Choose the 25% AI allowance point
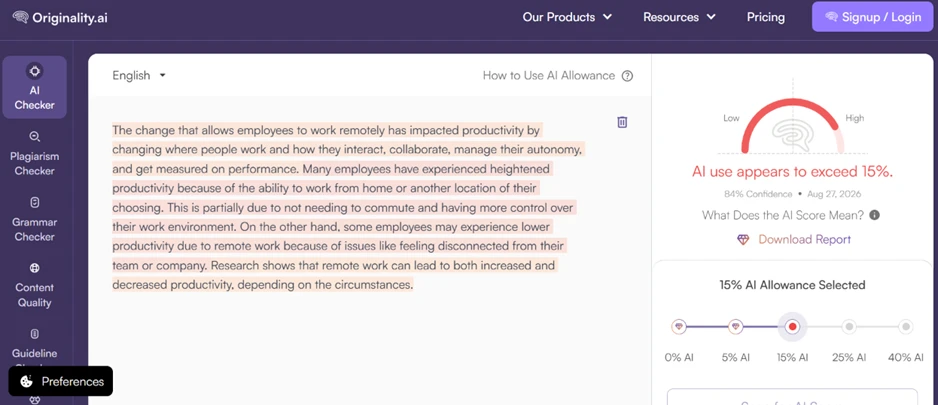Image resolution: width=938 pixels, height=405 pixels. (x=849, y=327)
